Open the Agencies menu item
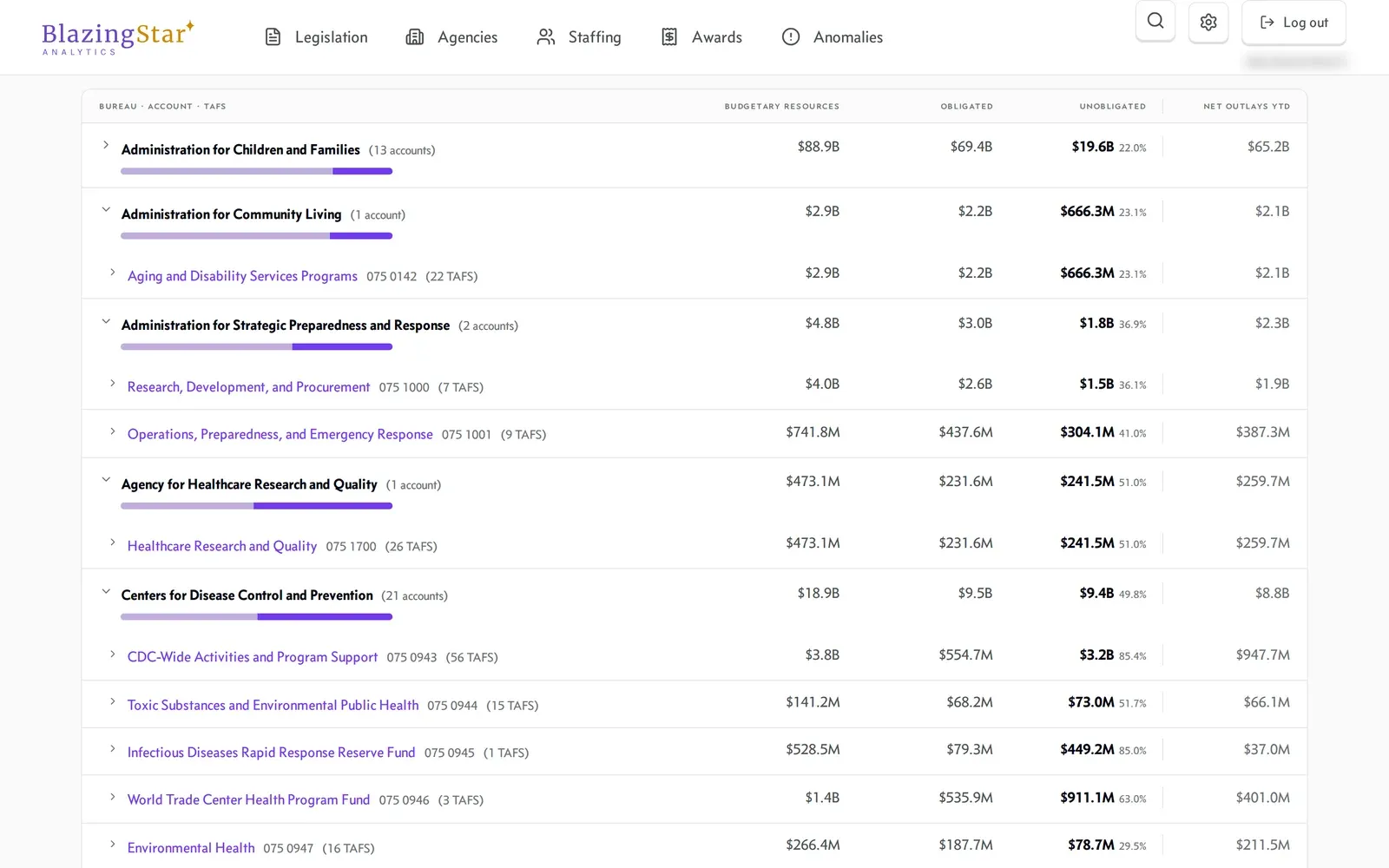This screenshot has height=868, width=1389. 451,37
